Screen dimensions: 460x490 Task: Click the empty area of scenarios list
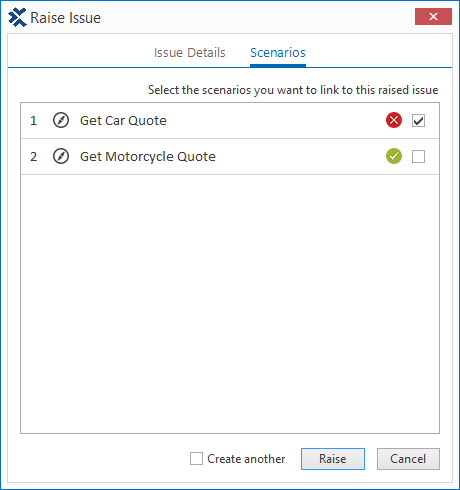coord(230,303)
